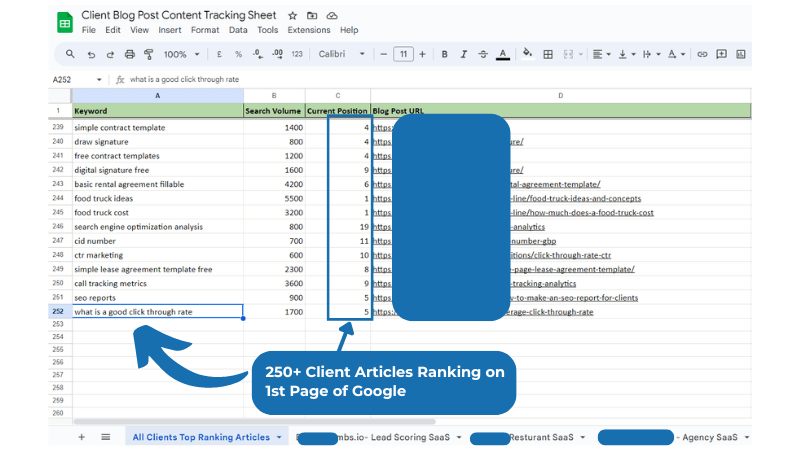Add a new sheet with plus button
This screenshot has width=800, height=450.
pyautogui.click(x=81, y=437)
